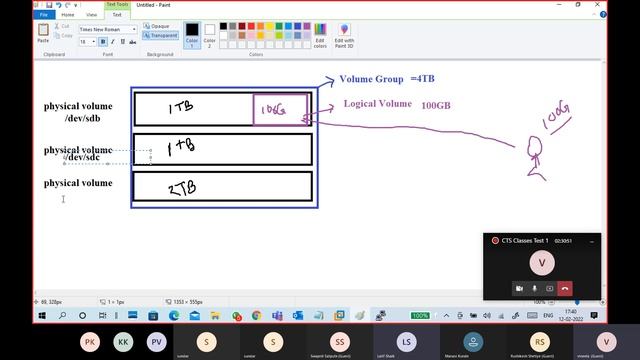Toggle Strikethrough formatting
Image resolution: width=640 pixels, height=360 pixels.
click(x=133, y=42)
